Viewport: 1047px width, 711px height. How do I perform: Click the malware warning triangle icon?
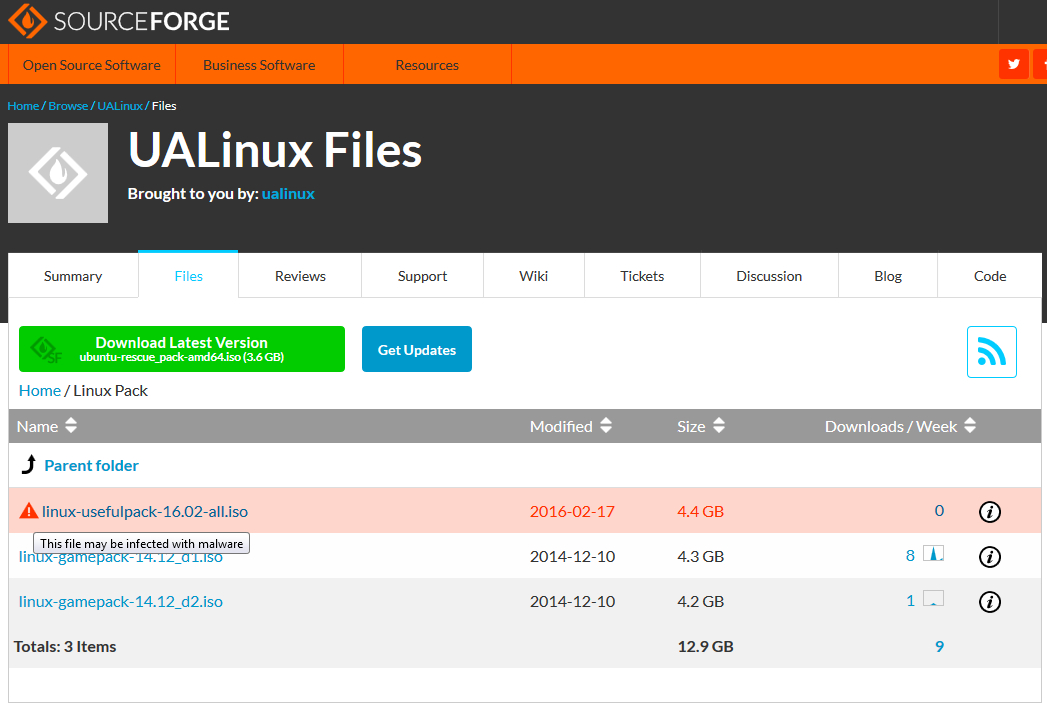(x=29, y=511)
